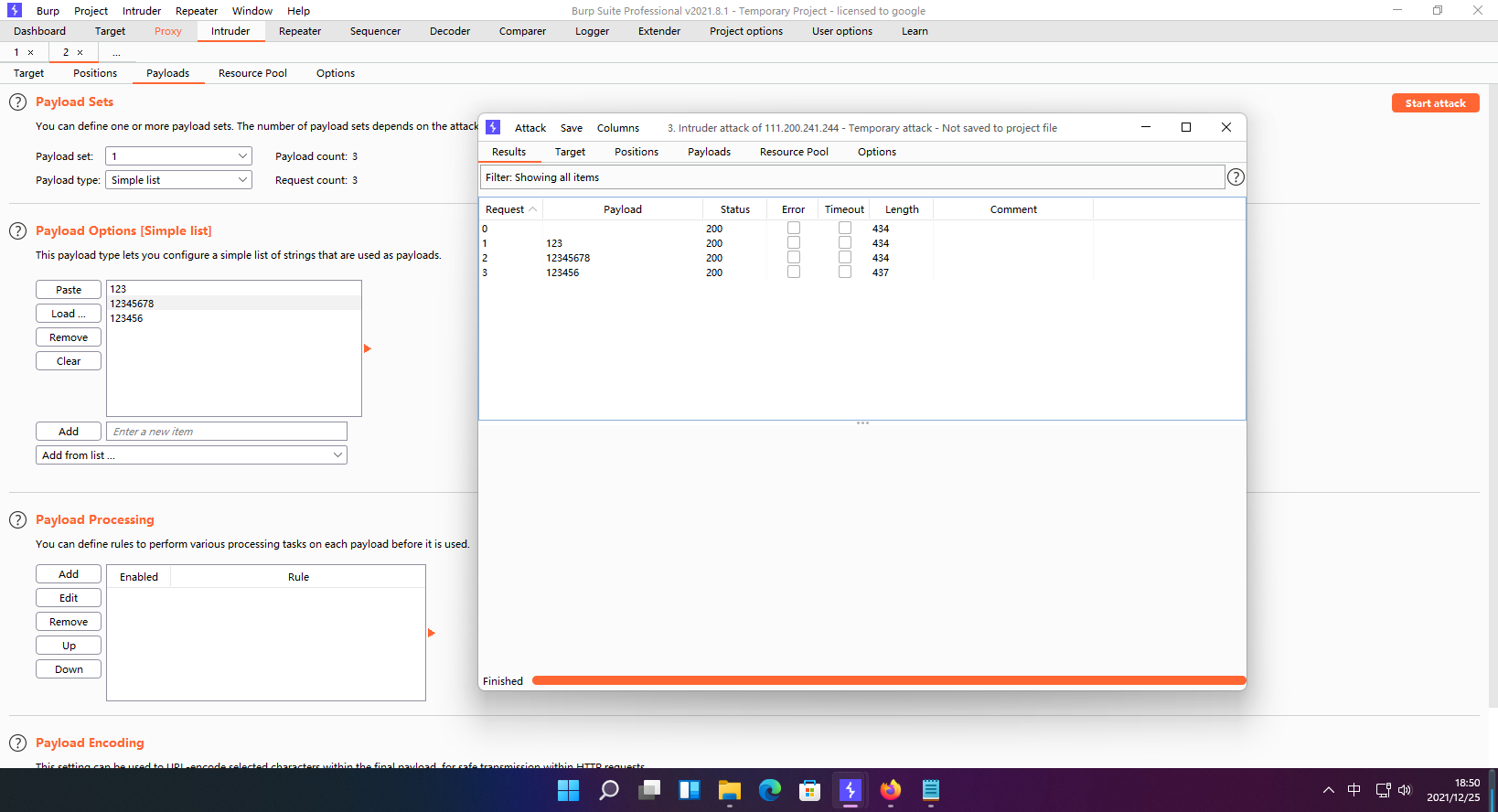The height and width of the screenshot is (812, 1498).
Task: Open Positions tab in attack window
Action: [x=637, y=152]
